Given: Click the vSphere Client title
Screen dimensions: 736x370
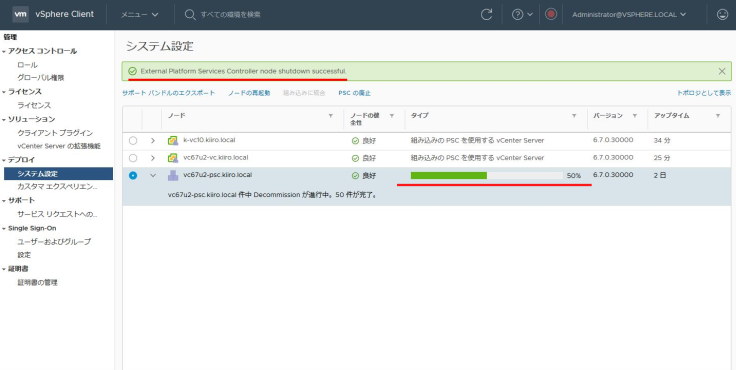Looking at the screenshot, I should 64,15.
